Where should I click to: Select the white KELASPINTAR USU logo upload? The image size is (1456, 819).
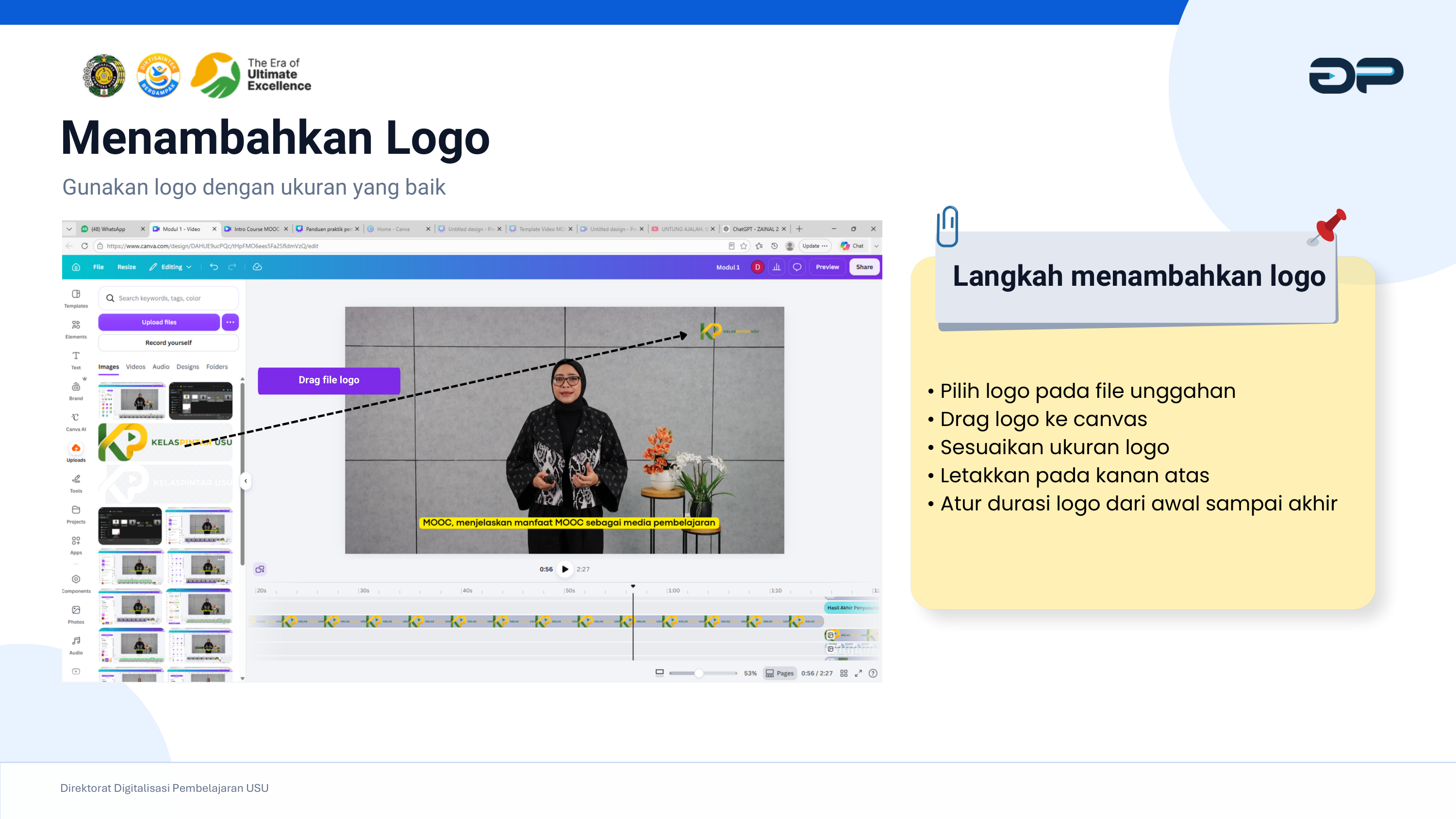click(165, 483)
